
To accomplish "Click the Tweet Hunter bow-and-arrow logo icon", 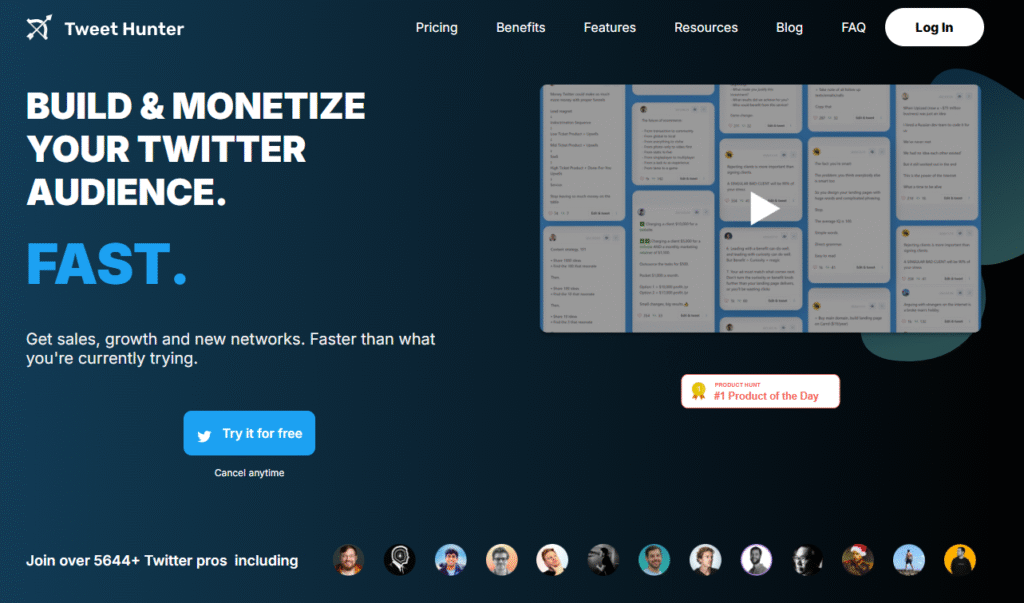I will [39, 28].
